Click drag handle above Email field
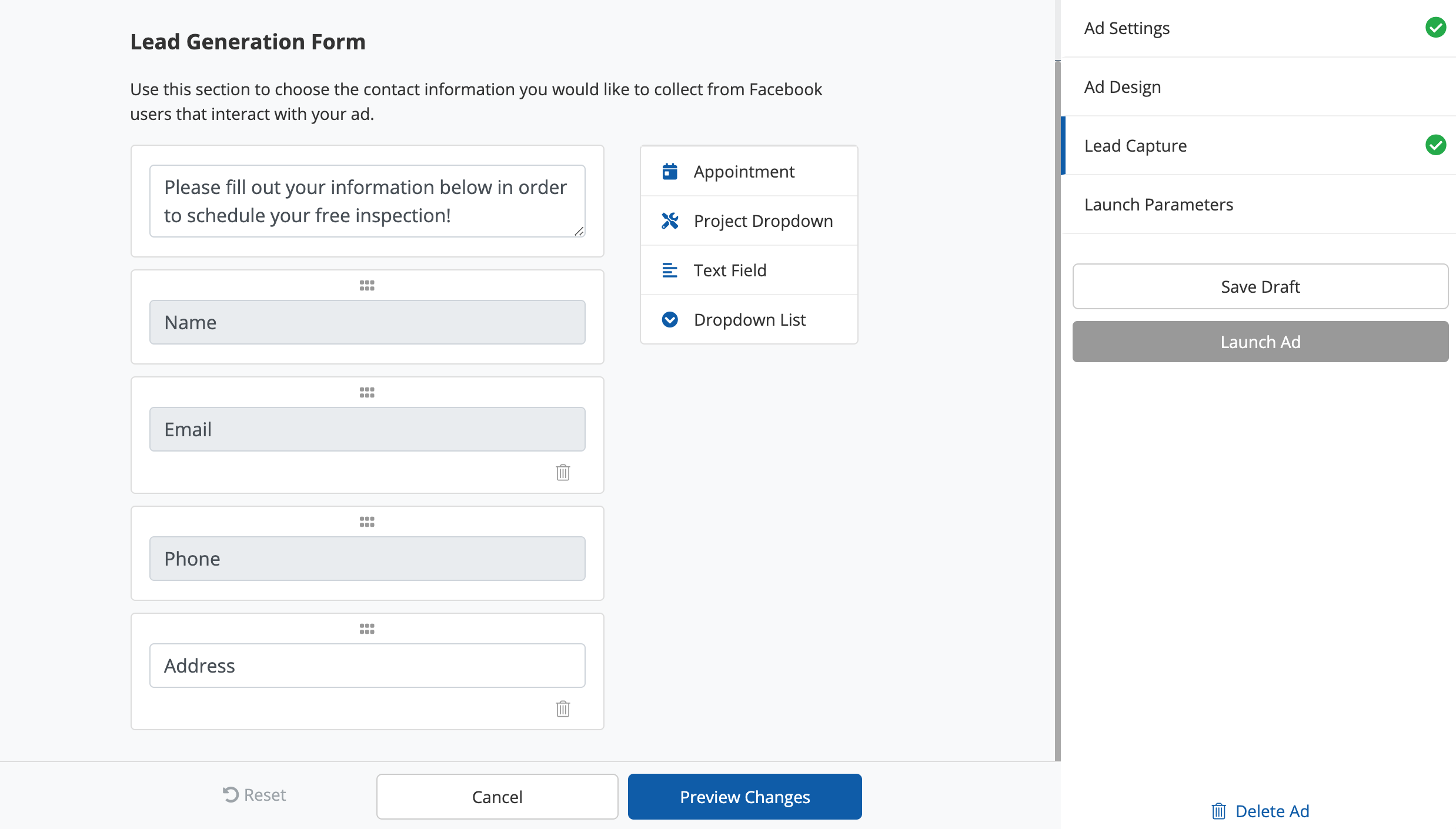This screenshot has height=829, width=1456. tap(367, 393)
